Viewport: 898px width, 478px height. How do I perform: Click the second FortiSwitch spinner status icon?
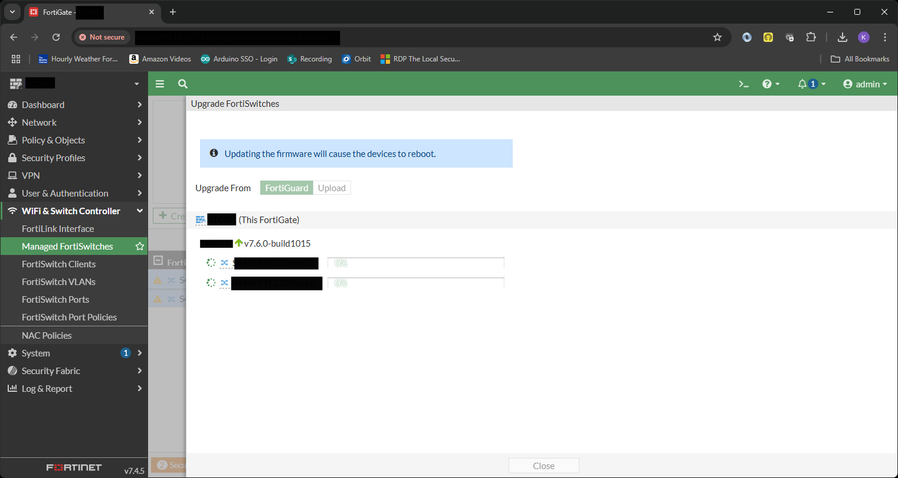click(x=211, y=283)
